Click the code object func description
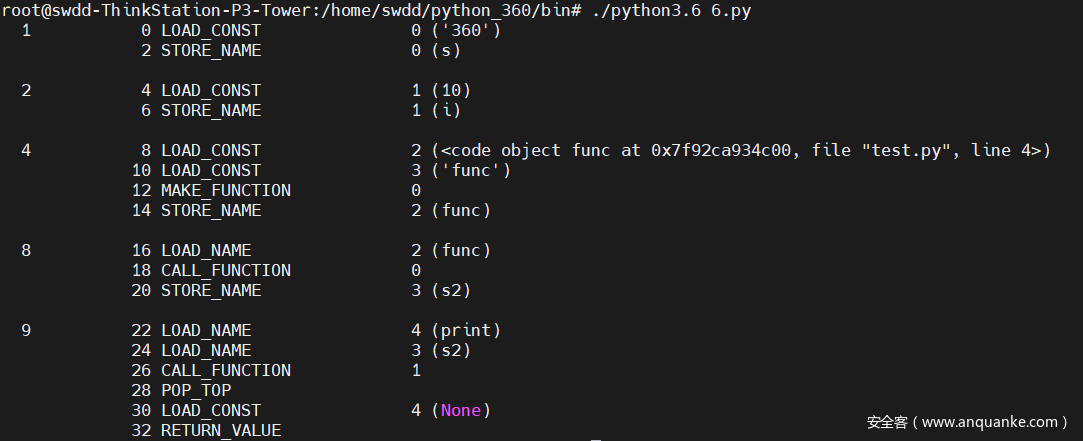Screen dimensions: 1083x441 pyautogui.click(x=741, y=150)
